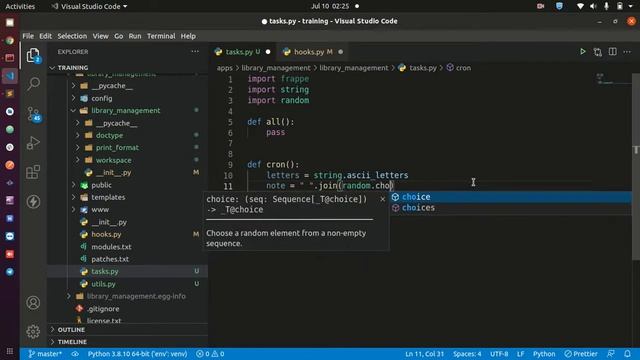Image resolution: width=640 pixels, height=360 pixels.
Task: Click the tasks.py breadcrumb item
Action: click(418, 68)
